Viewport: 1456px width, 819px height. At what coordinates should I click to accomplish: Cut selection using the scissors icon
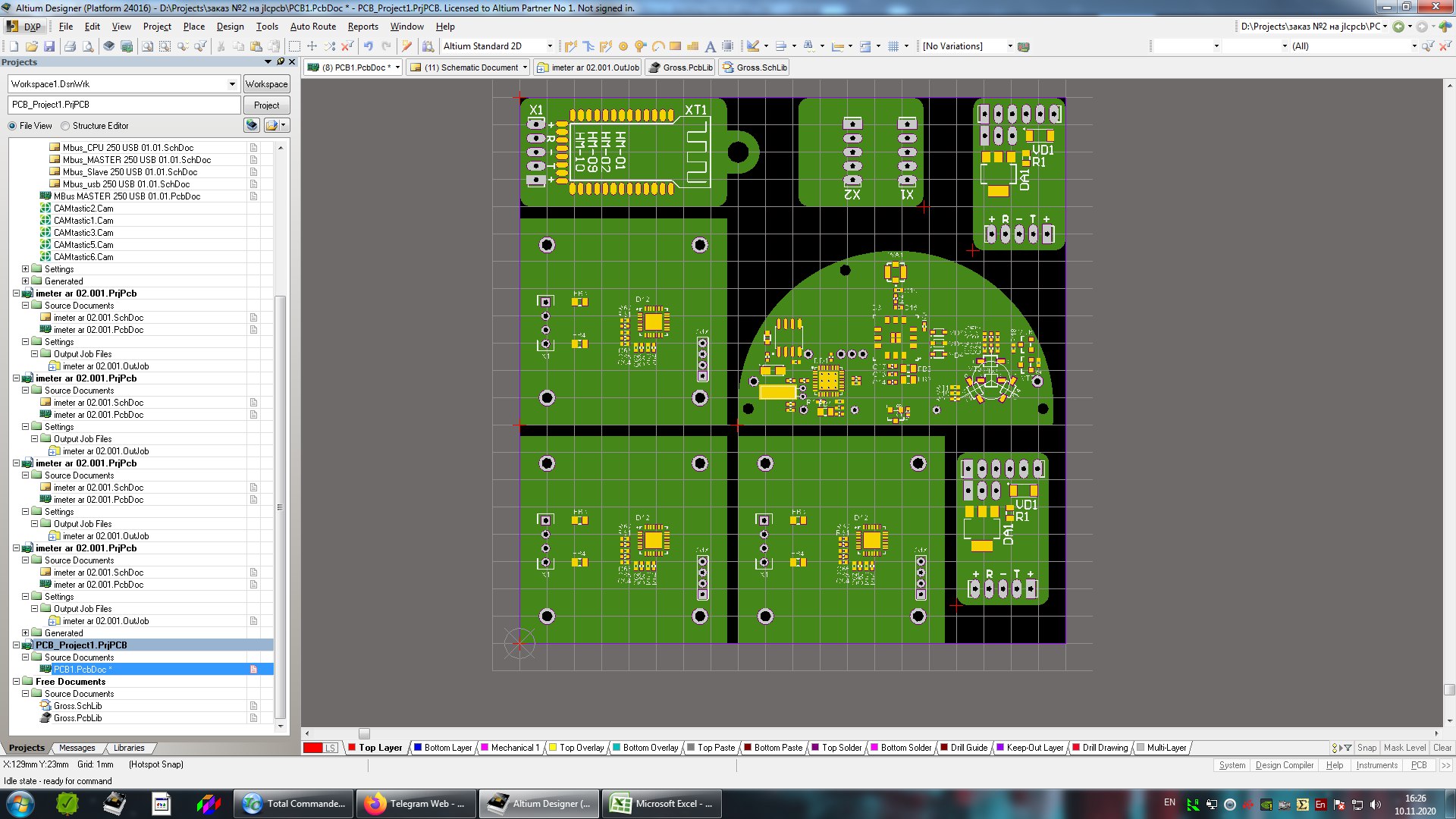coord(221,46)
